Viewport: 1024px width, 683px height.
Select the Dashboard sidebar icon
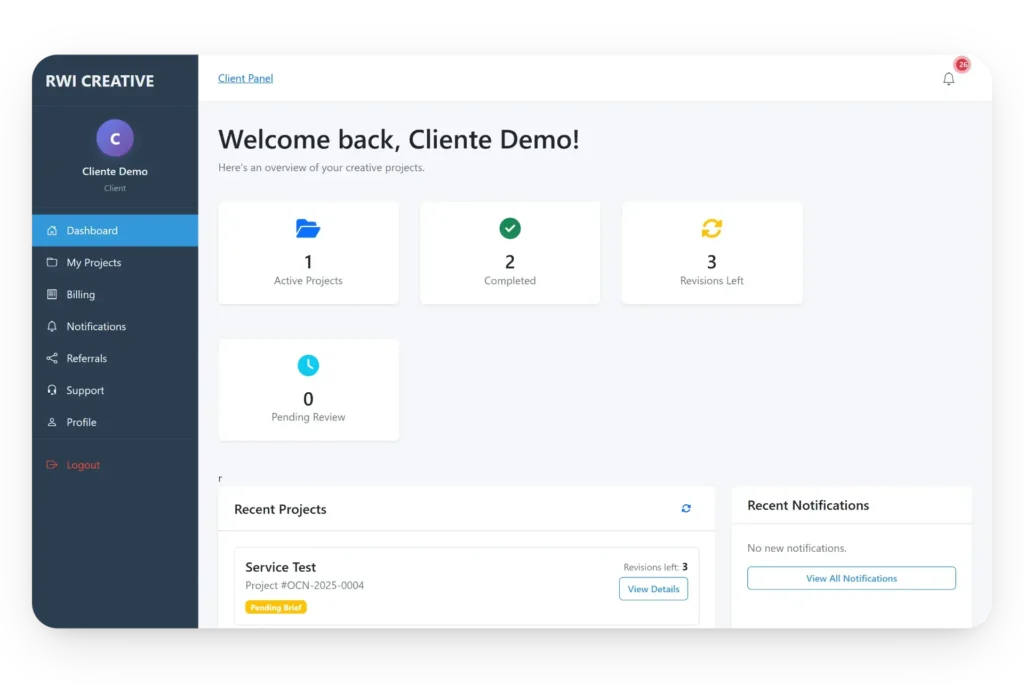51,230
